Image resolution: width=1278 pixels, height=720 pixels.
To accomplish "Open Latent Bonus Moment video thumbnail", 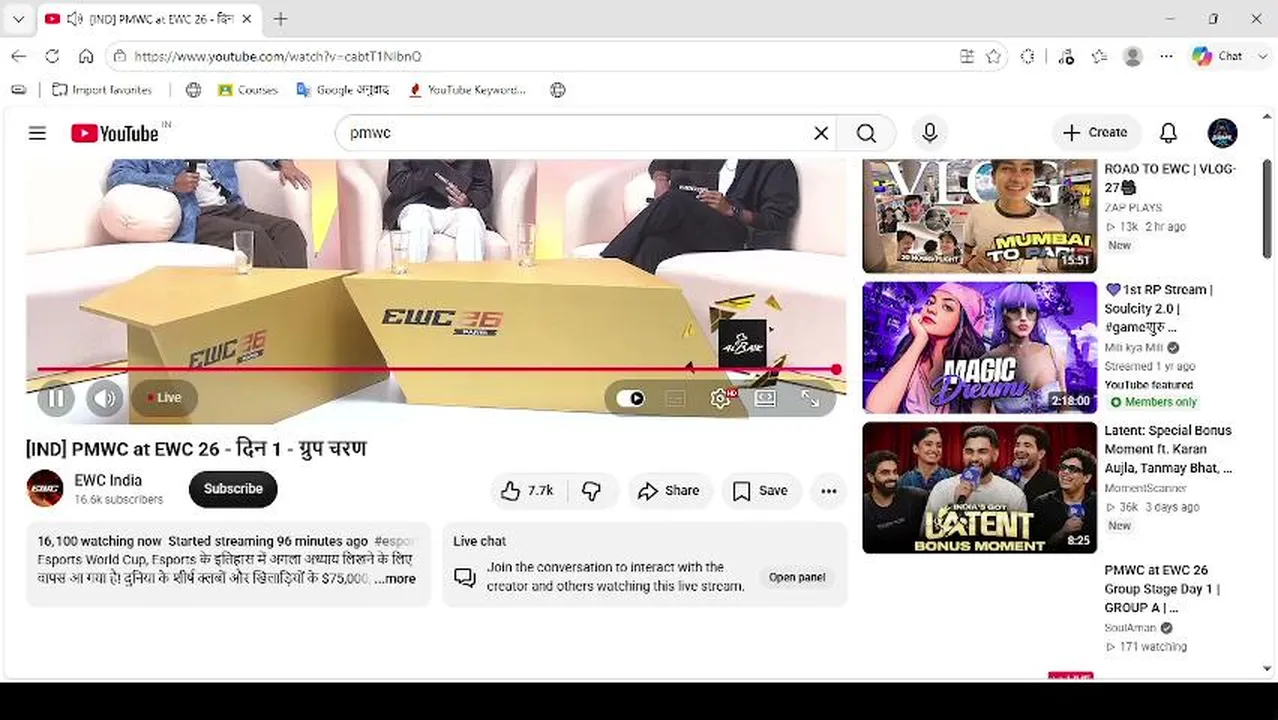I will (980, 487).
